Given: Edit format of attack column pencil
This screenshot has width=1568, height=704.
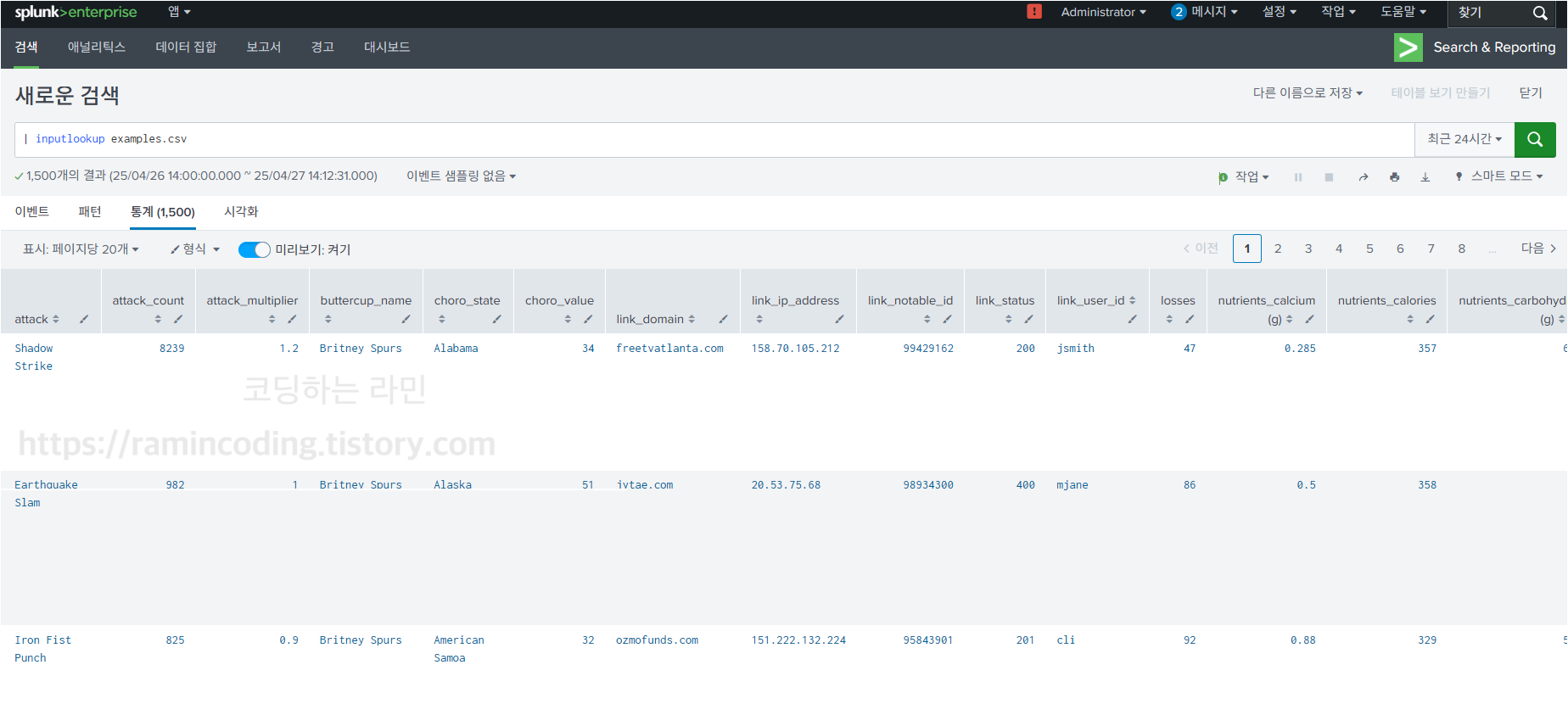Looking at the screenshot, I should coord(84,319).
